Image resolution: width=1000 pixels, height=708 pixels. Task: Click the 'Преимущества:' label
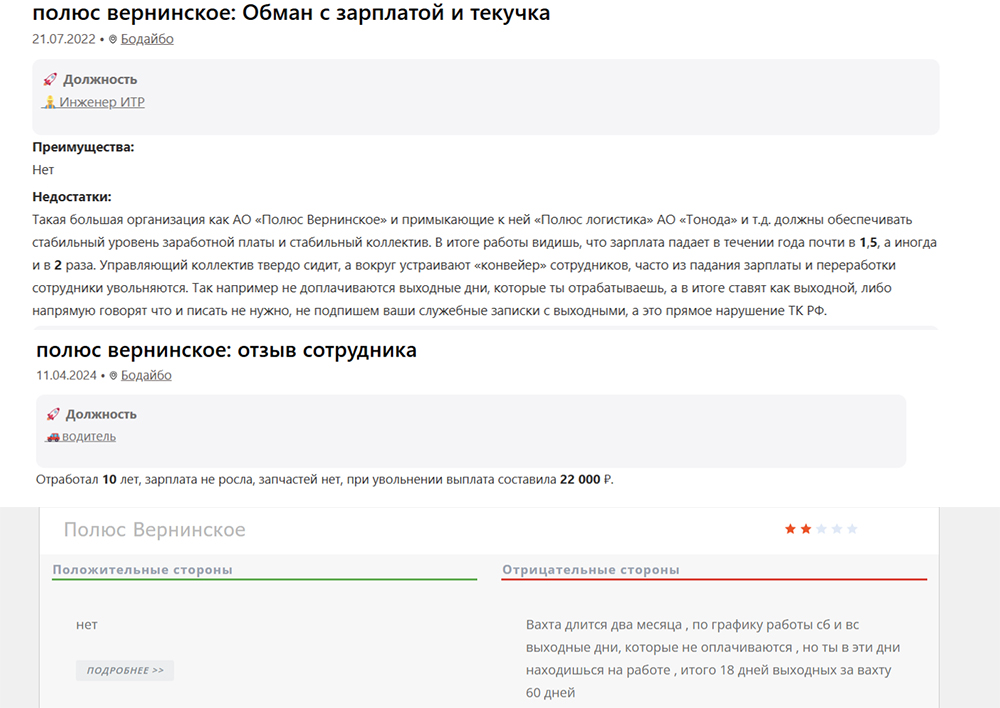tap(84, 147)
